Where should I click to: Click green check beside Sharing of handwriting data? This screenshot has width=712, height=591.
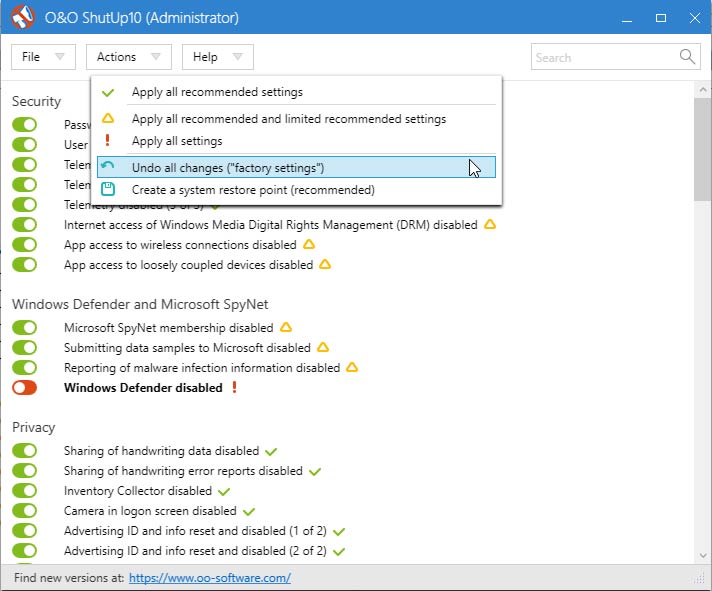coord(271,452)
